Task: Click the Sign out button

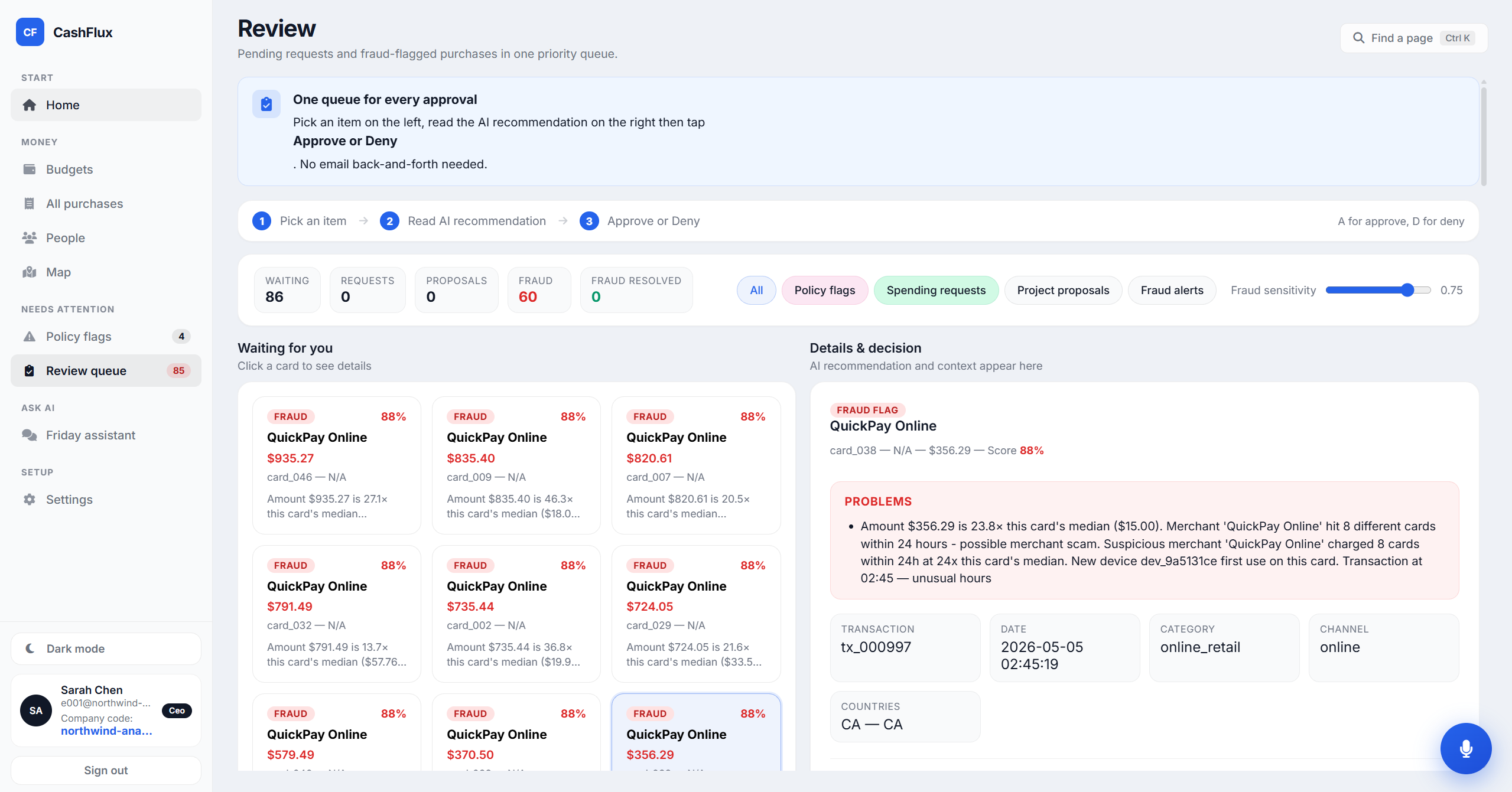Action: click(x=106, y=770)
